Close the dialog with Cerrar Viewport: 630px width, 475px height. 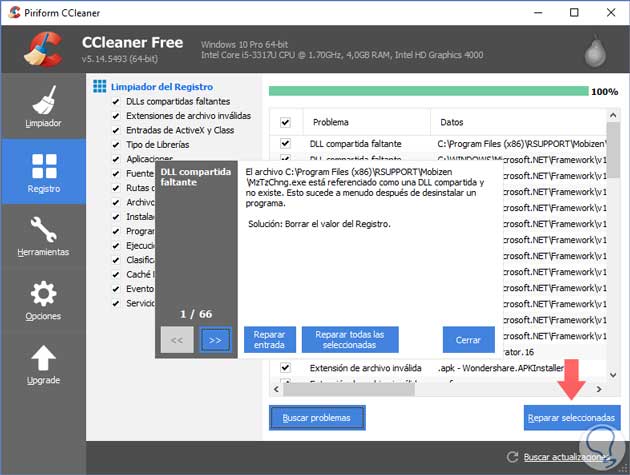tap(468, 340)
